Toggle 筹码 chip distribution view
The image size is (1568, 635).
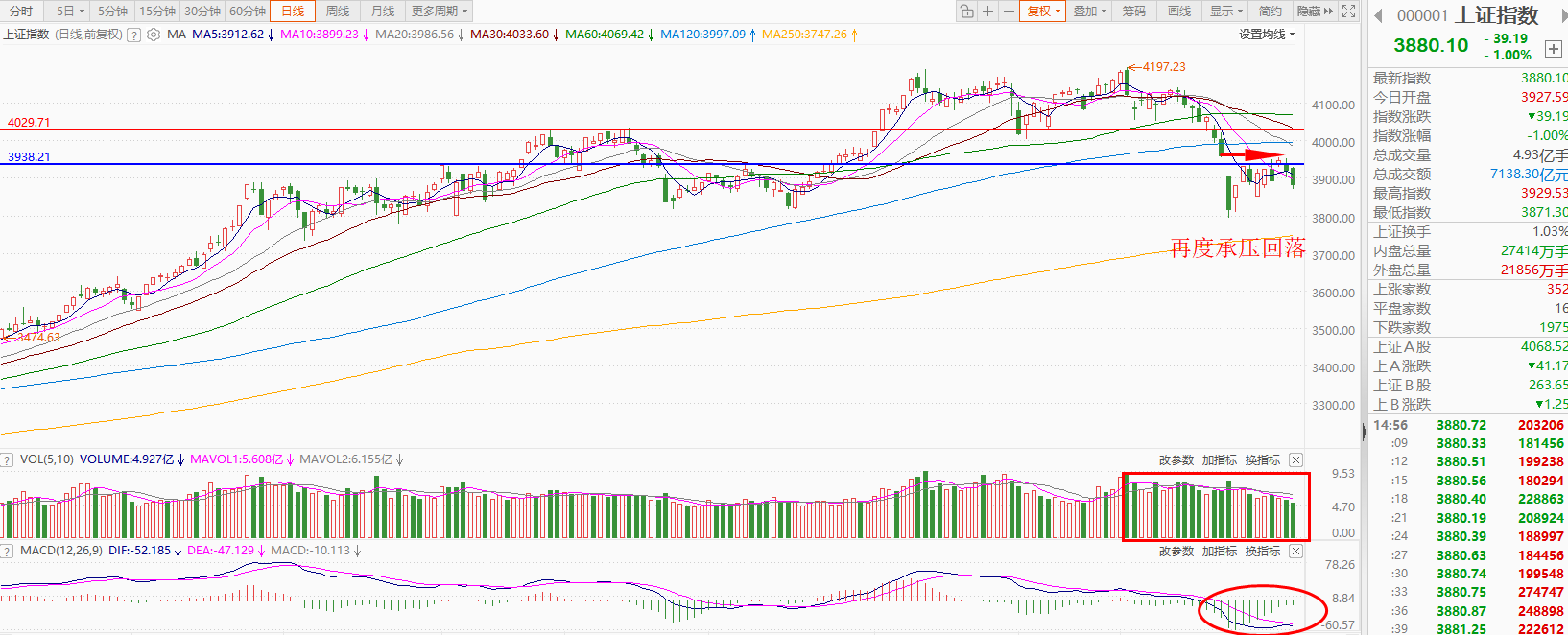[x=1134, y=12]
